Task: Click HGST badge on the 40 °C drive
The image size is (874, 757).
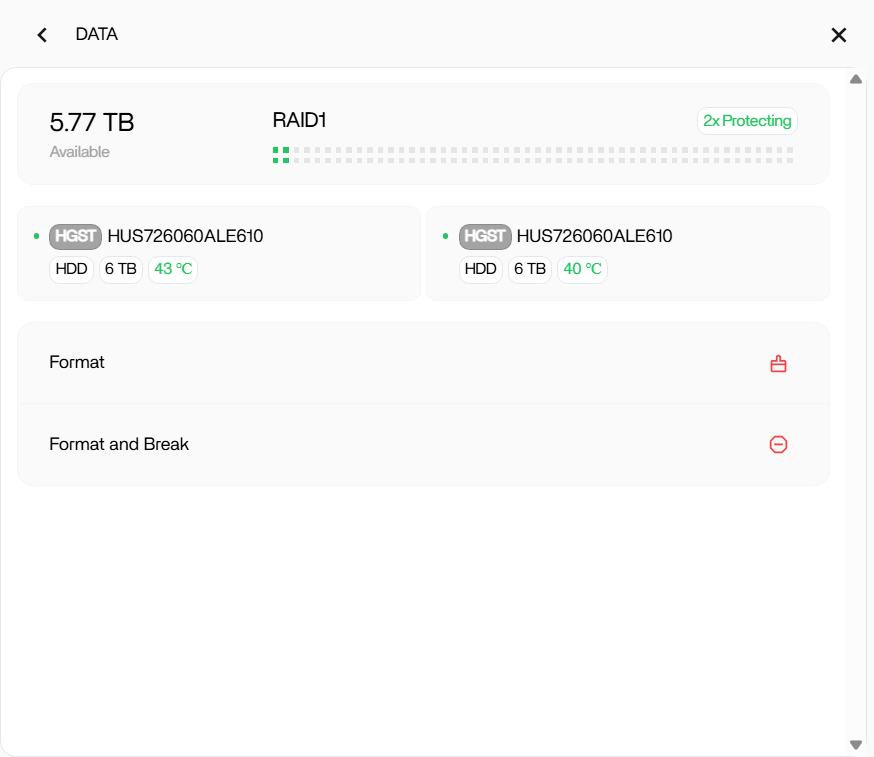Action: [485, 236]
